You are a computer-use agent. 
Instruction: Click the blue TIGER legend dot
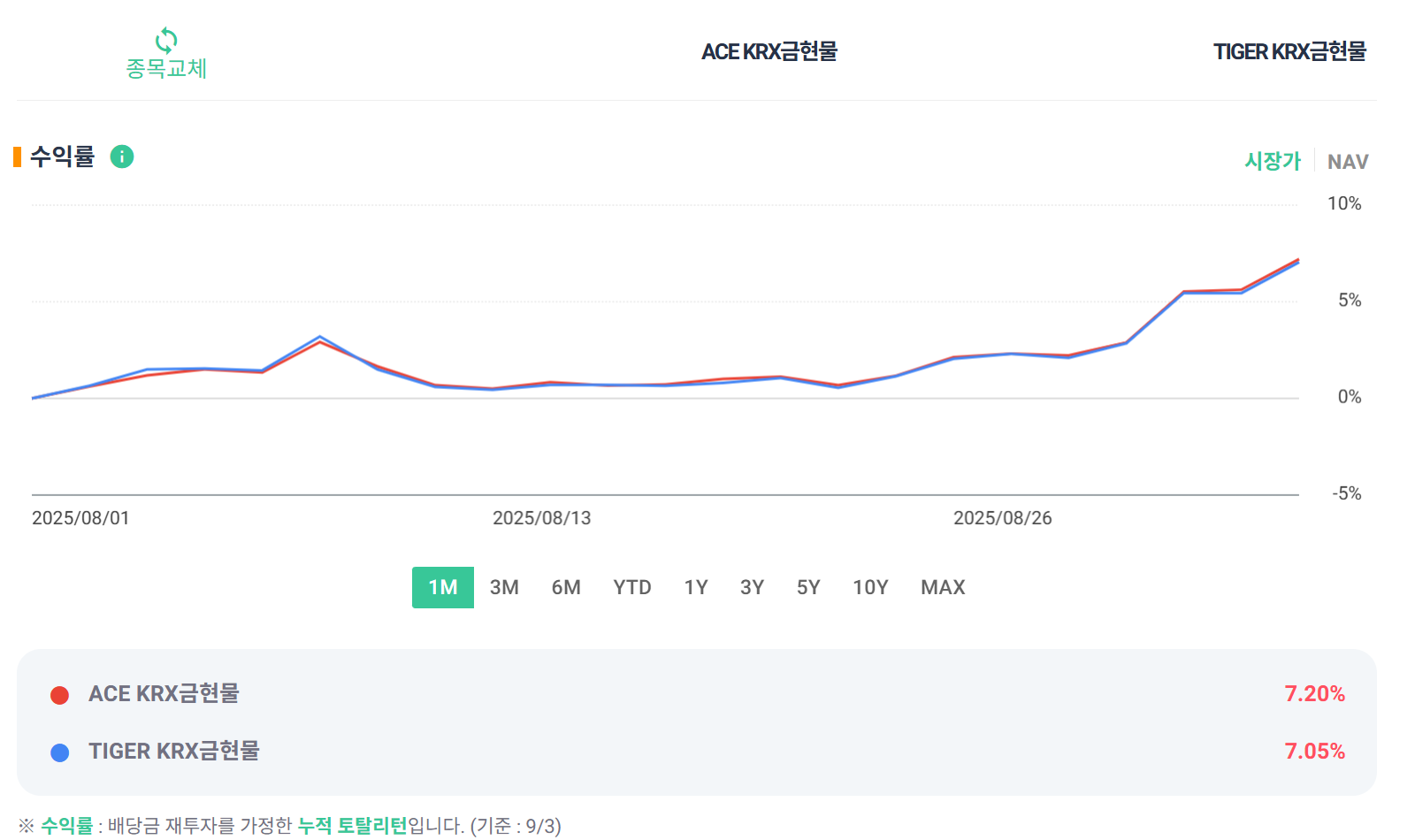tap(60, 752)
